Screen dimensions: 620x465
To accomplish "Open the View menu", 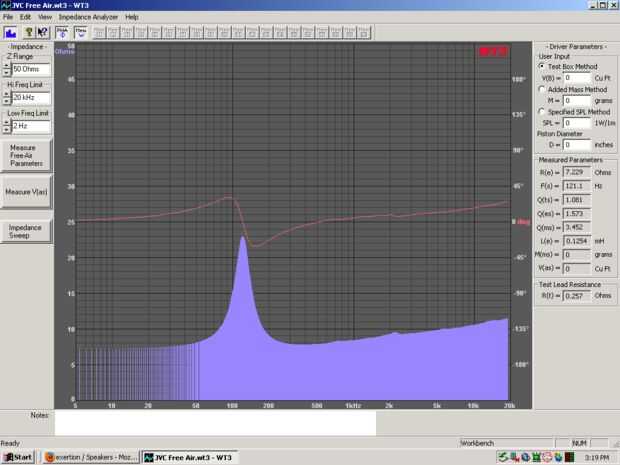I will (x=45, y=17).
